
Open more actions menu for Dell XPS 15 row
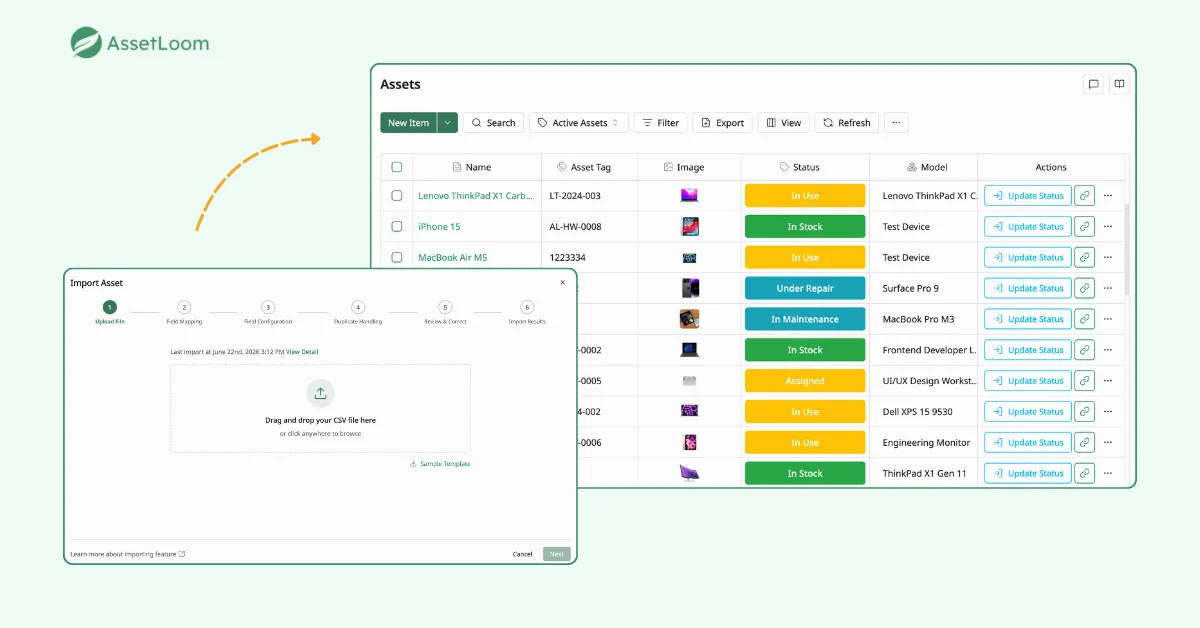1108,412
